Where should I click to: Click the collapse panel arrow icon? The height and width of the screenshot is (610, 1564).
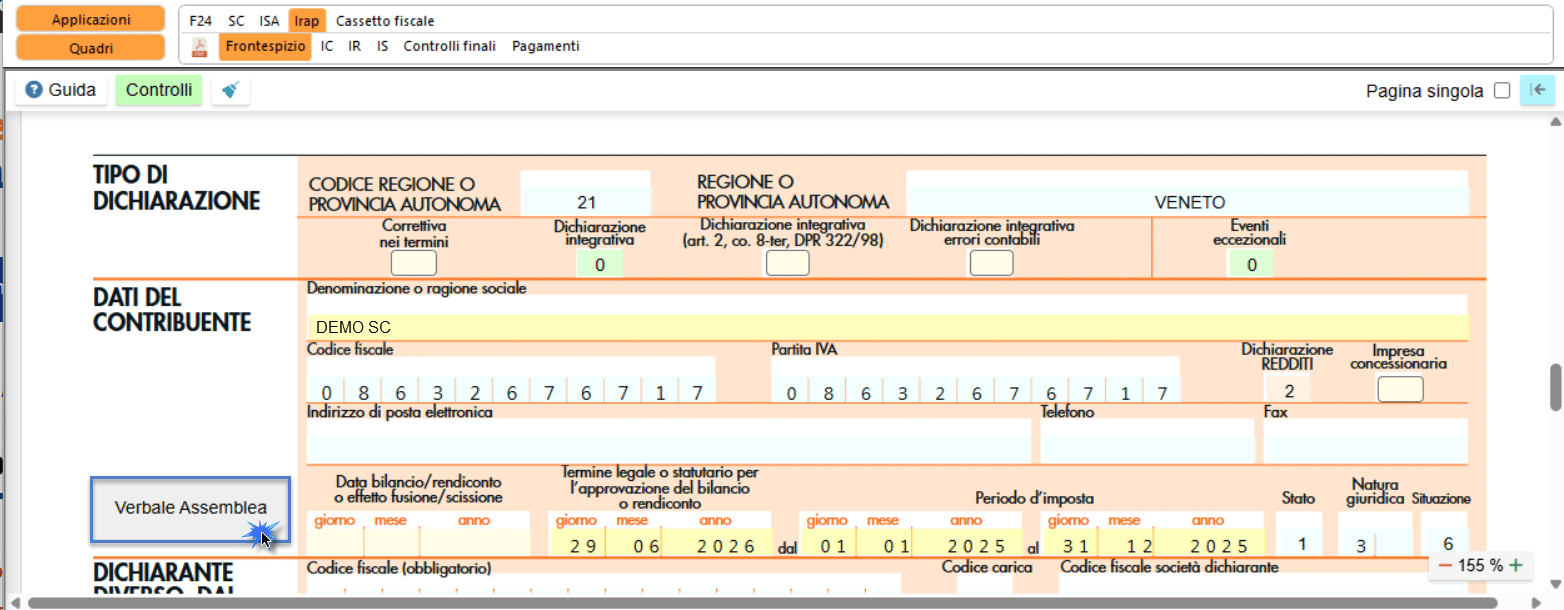[1537, 90]
